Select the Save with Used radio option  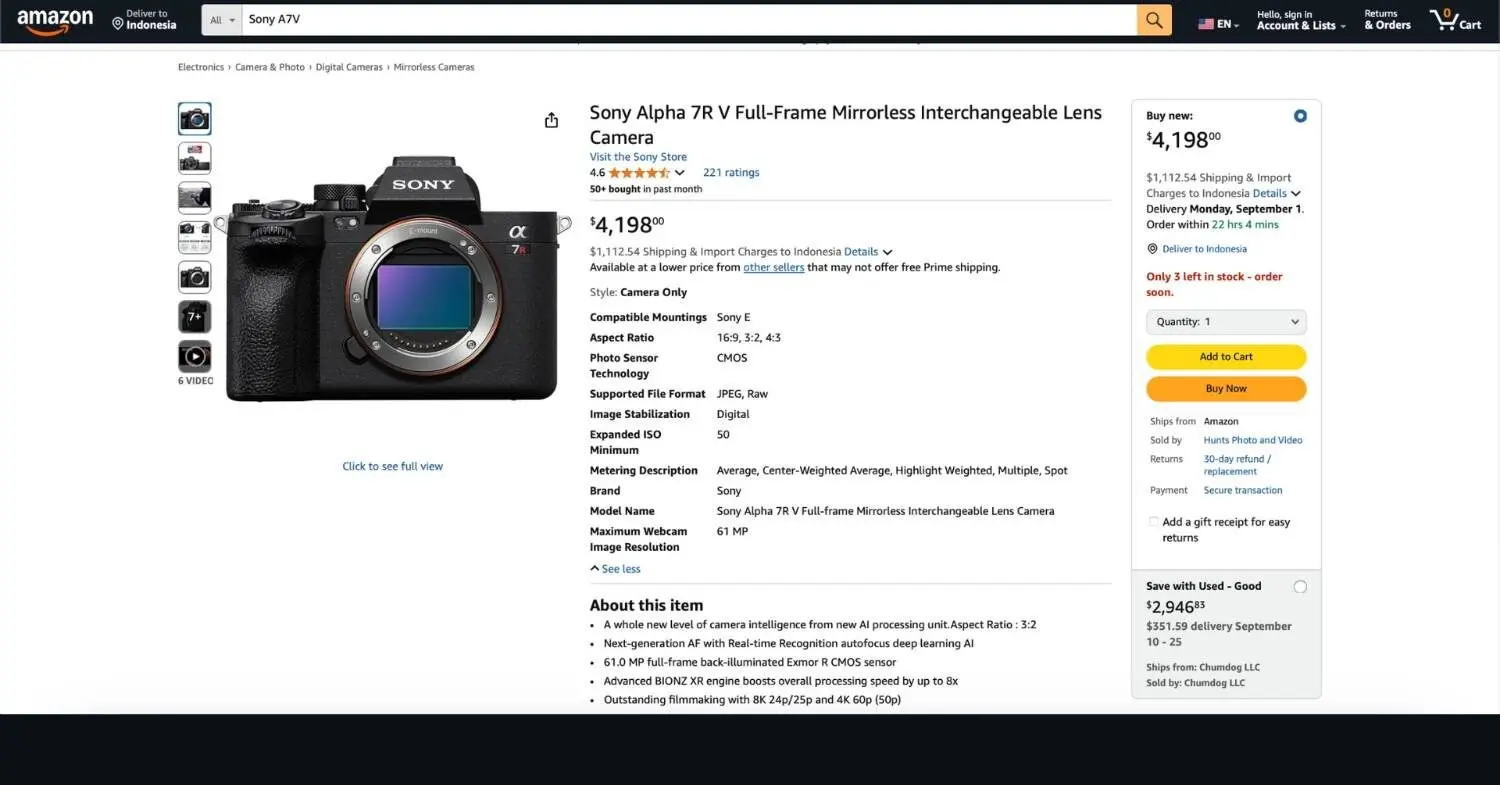click(1300, 587)
